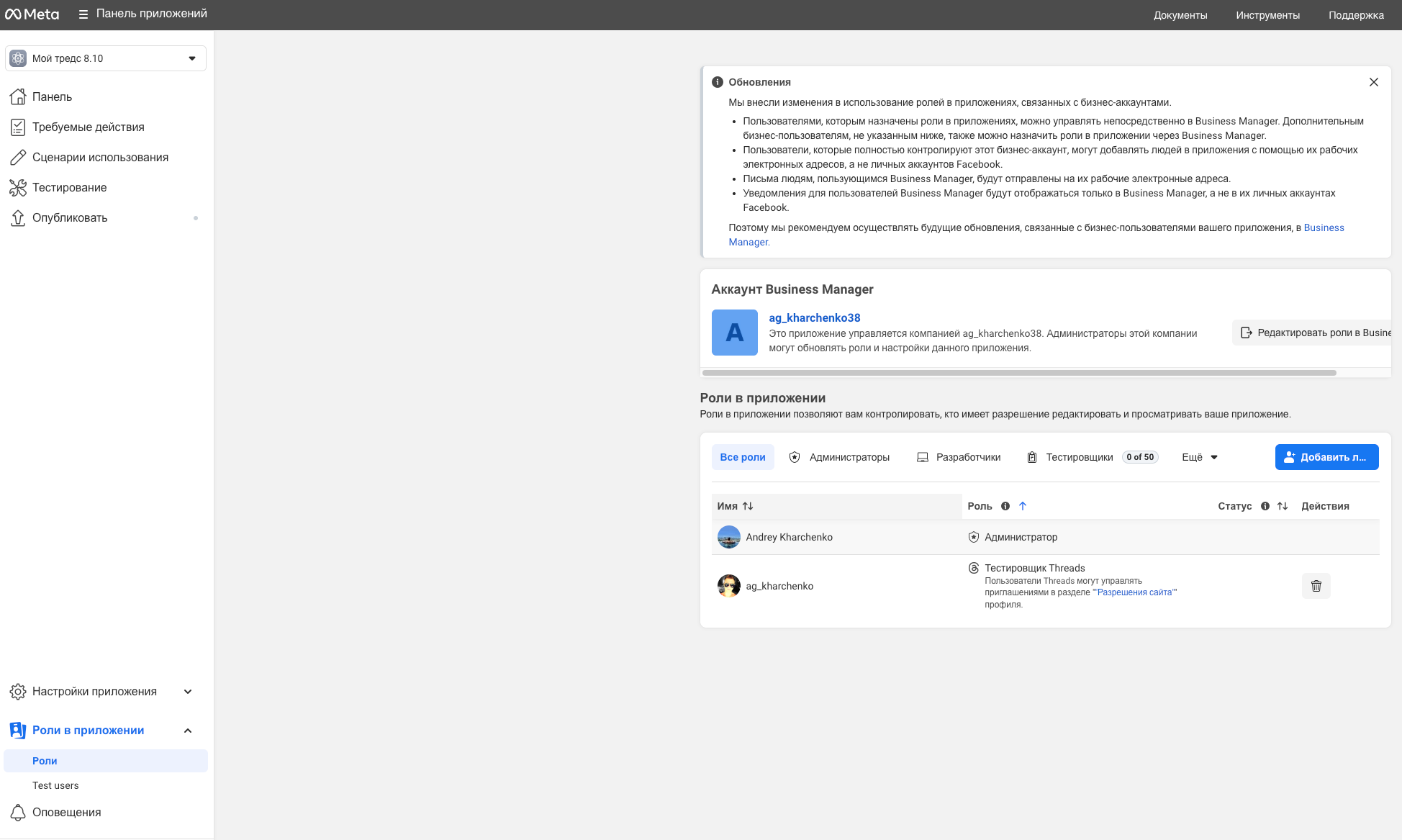Select the Роли sub-item in sidebar

(105, 761)
